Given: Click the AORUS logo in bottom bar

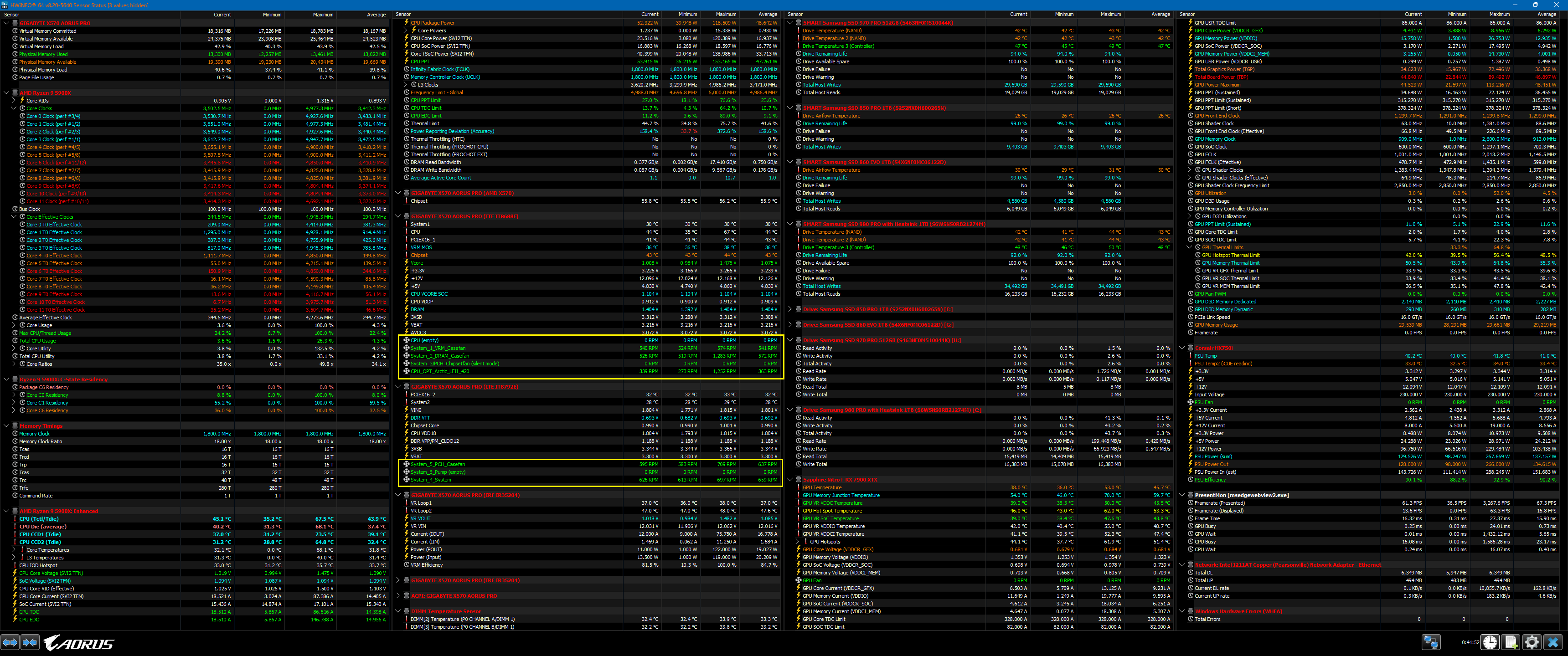Looking at the screenshot, I should [78, 643].
